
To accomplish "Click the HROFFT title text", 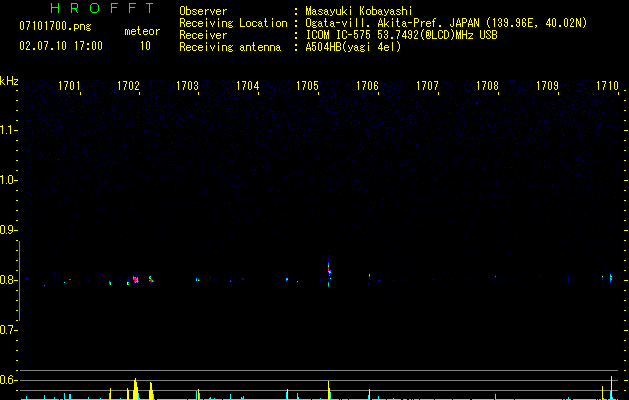I will (x=102, y=8).
